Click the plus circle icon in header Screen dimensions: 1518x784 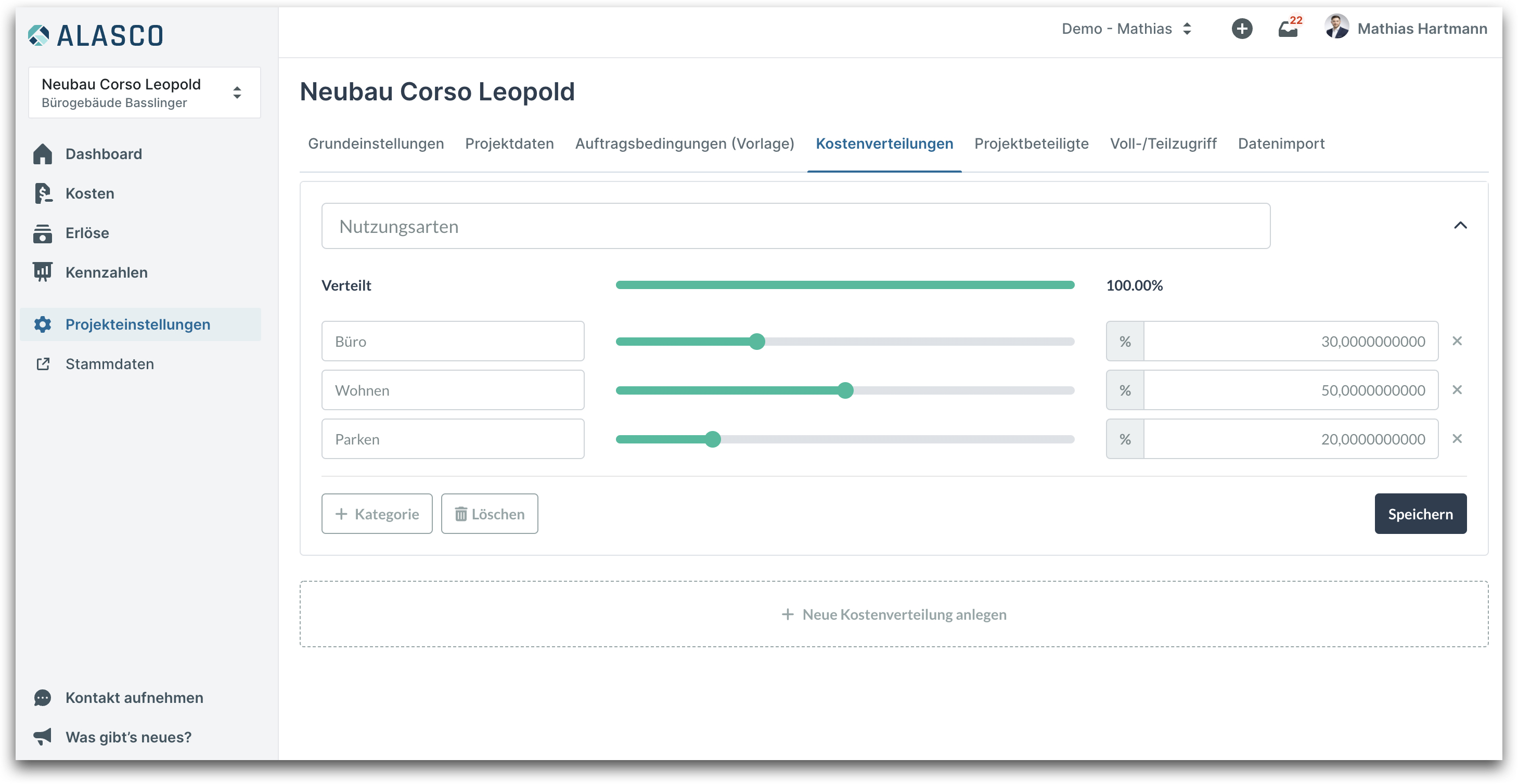pos(1241,29)
